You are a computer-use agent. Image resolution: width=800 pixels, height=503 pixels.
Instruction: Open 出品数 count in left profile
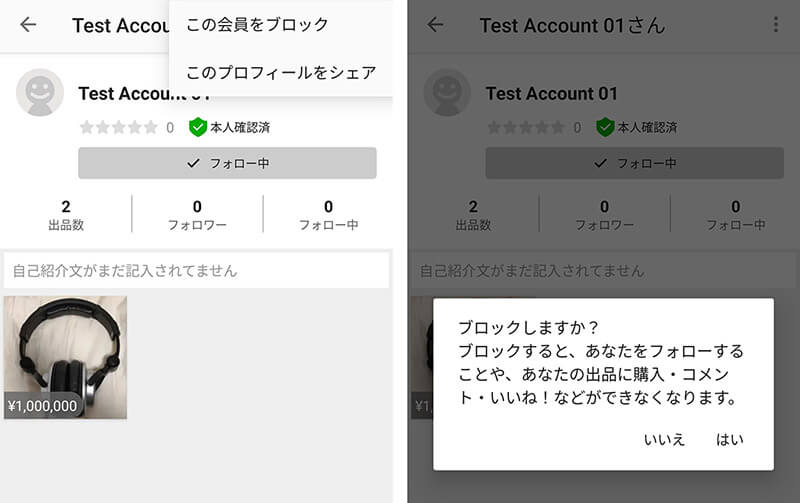click(x=66, y=214)
